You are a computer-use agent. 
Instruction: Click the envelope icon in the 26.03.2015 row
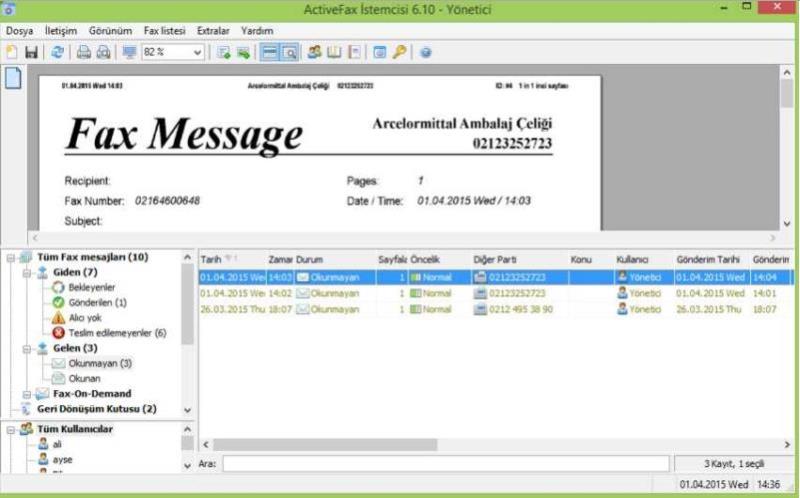pos(303,309)
